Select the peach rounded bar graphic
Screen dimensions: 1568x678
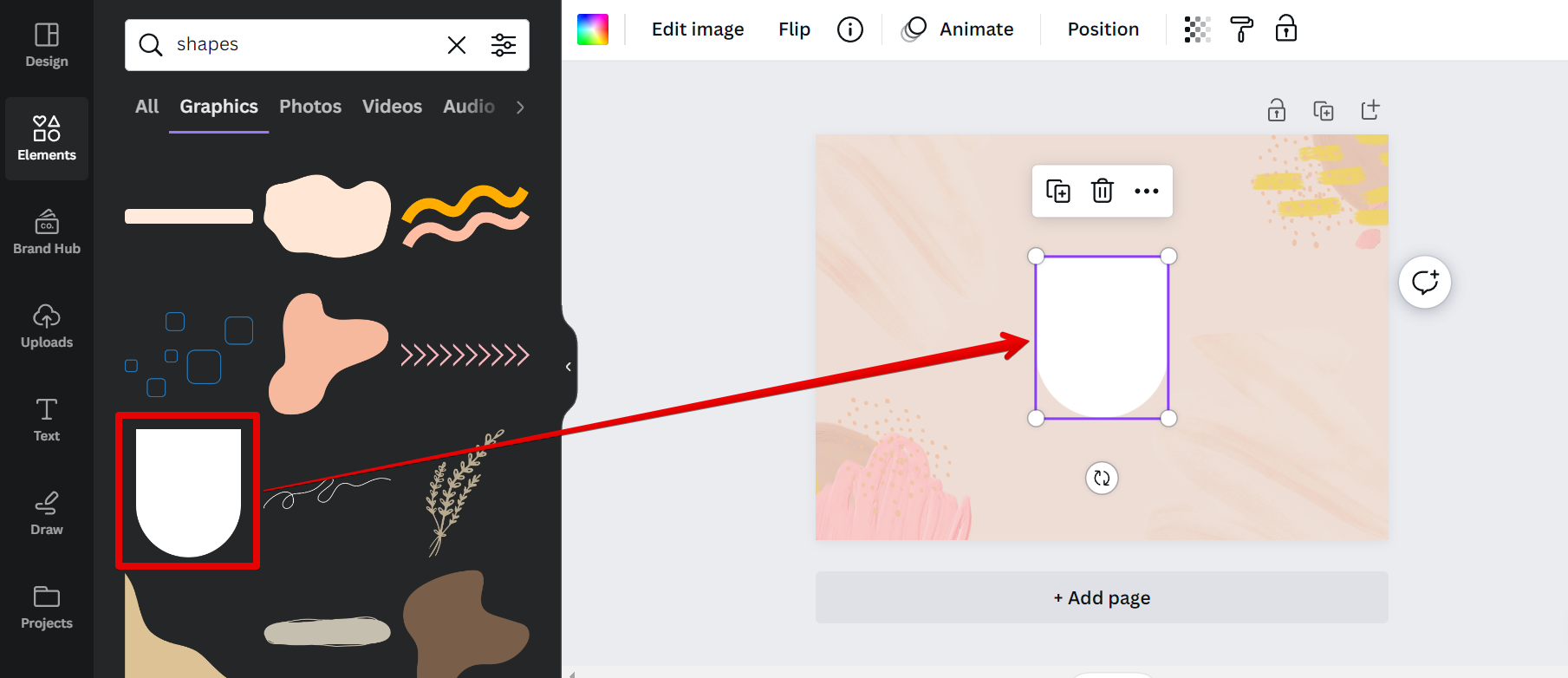point(189,216)
